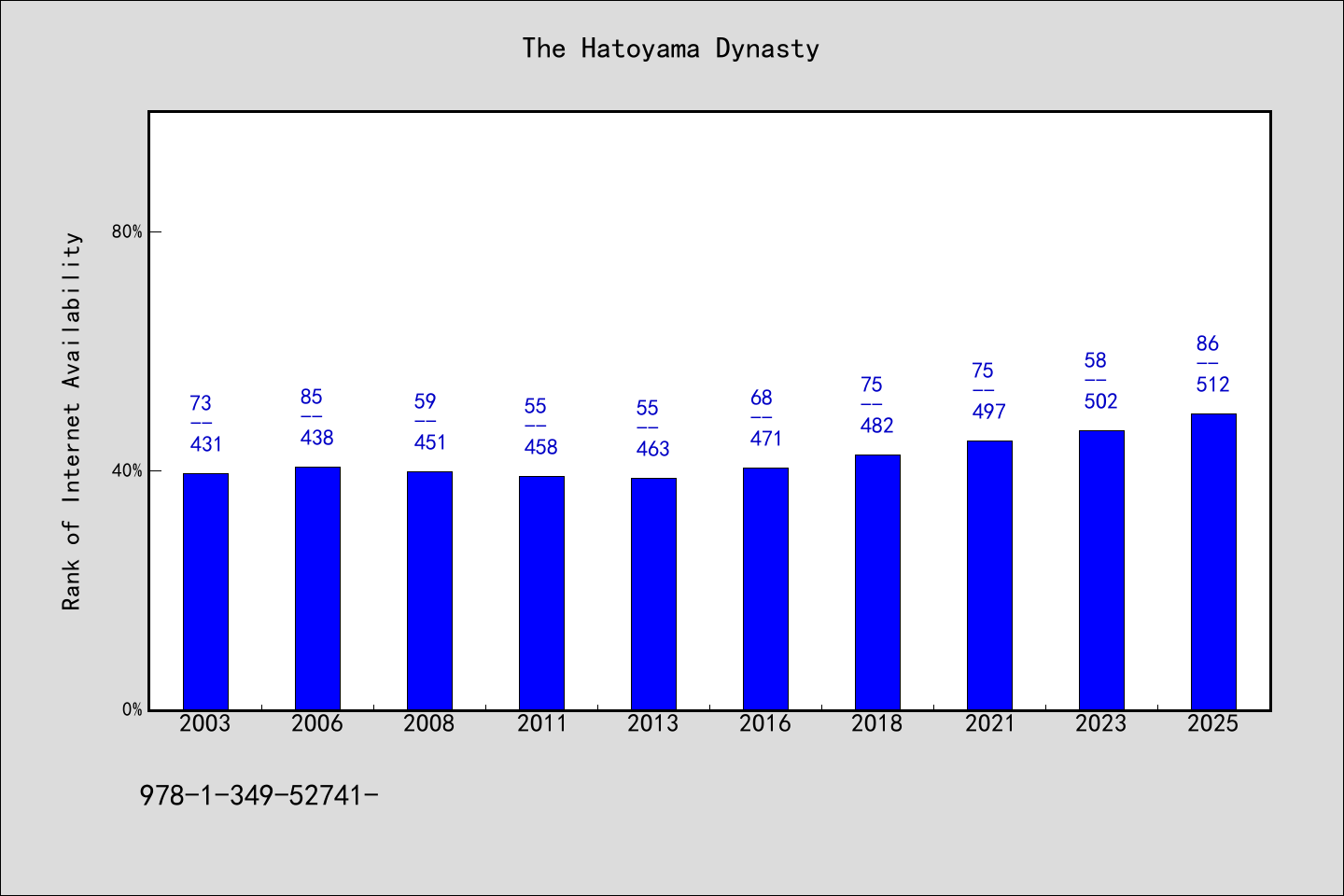Click data label '451' above 2008 bar

click(x=430, y=442)
